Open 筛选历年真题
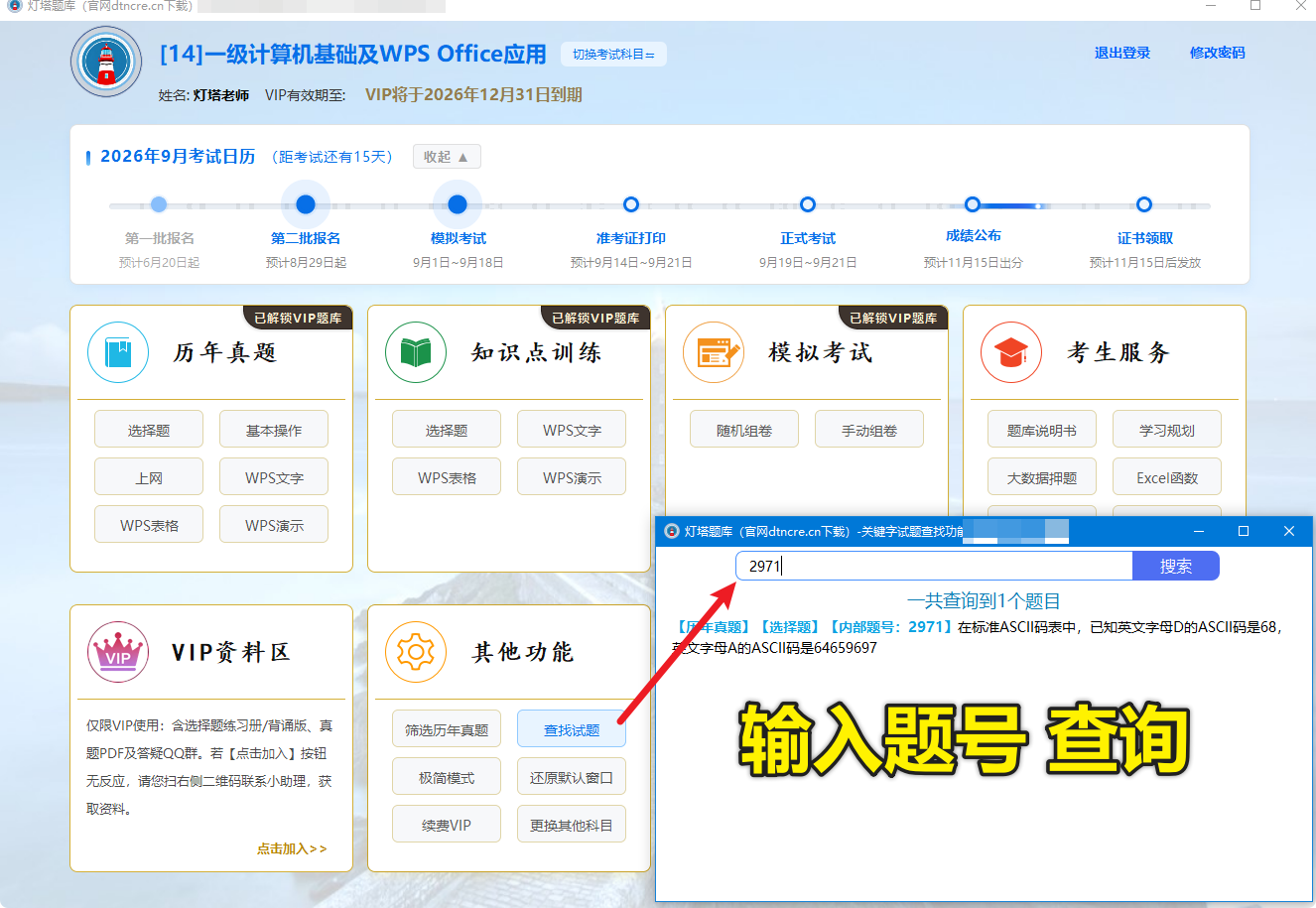1316x908 pixels. coord(447,729)
